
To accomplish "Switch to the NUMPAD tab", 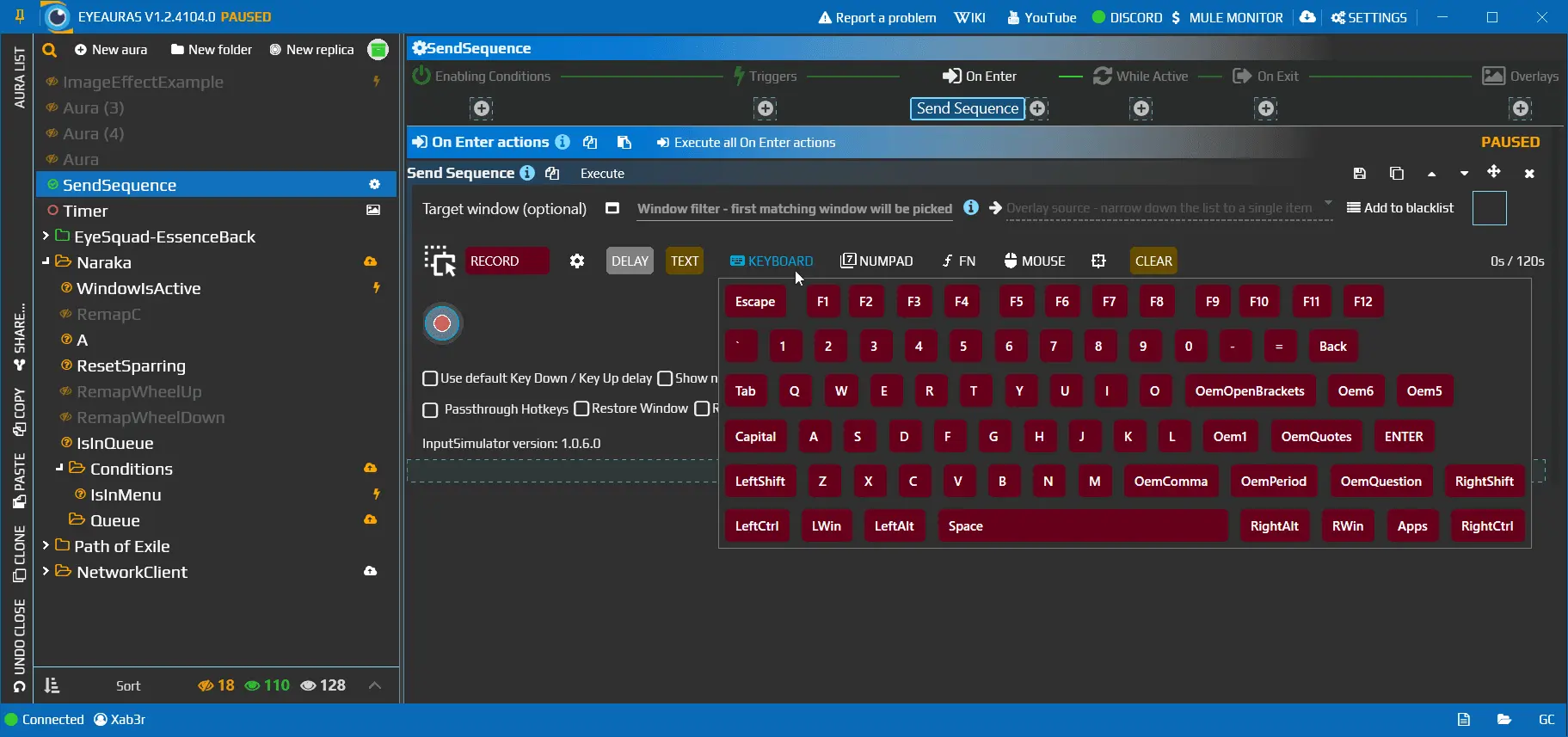I will [876, 261].
